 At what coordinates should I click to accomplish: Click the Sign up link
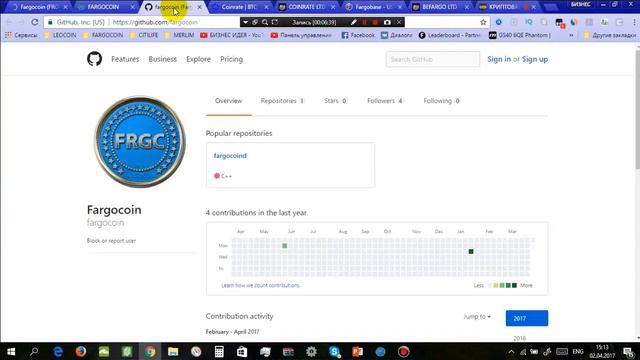coord(535,59)
